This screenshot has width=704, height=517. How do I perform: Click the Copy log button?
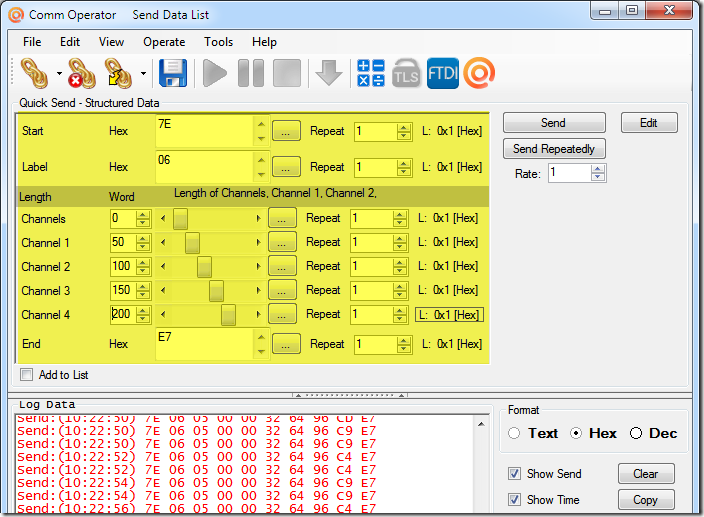pyautogui.click(x=646, y=500)
